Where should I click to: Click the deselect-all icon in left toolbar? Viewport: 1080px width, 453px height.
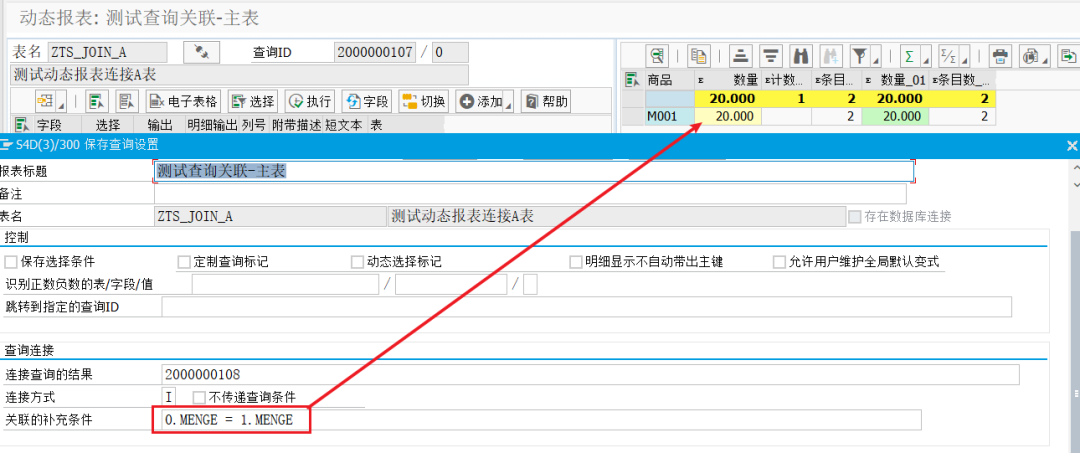coord(126,102)
